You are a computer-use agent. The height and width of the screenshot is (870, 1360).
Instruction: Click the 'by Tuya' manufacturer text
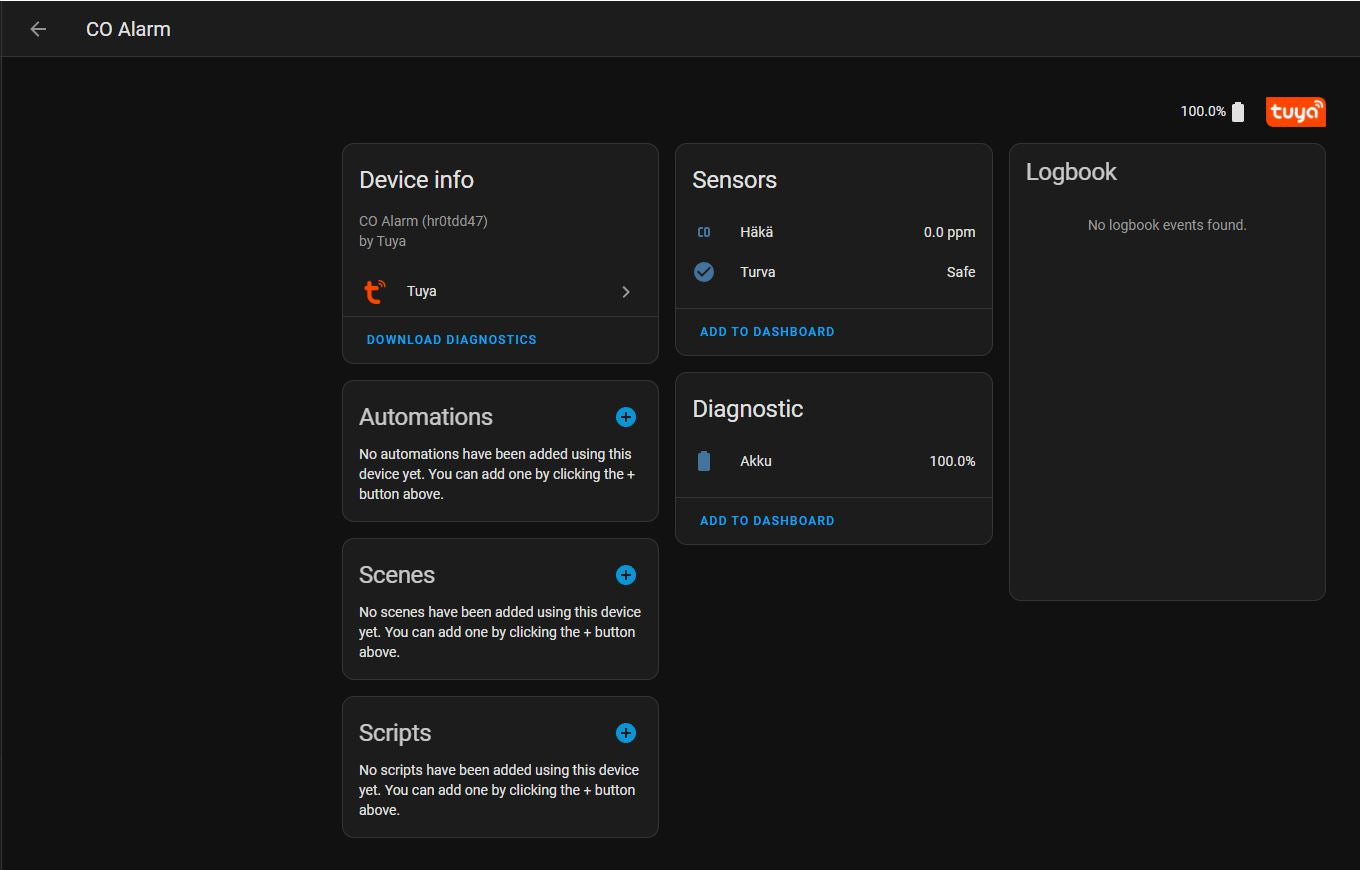(x=382, y=241)
